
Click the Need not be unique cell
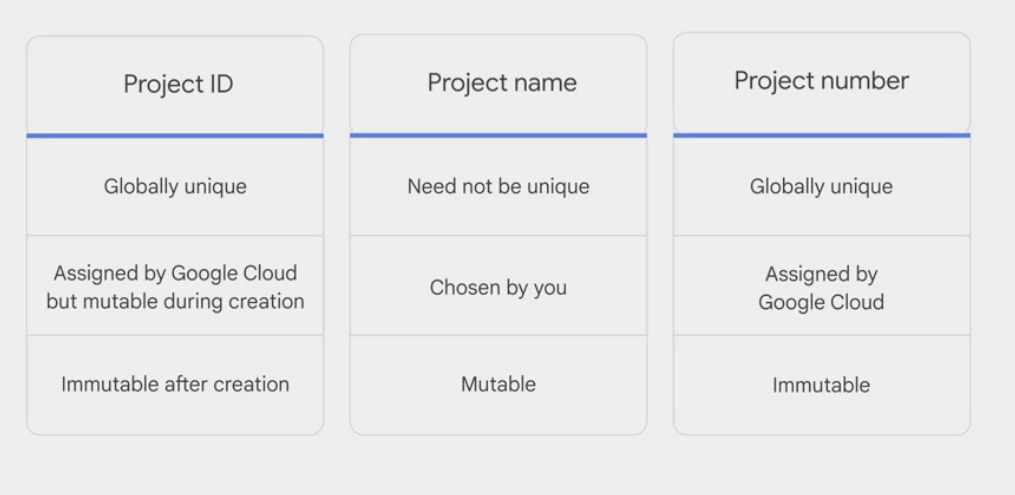pyautogui.click(x=498, y=187)
